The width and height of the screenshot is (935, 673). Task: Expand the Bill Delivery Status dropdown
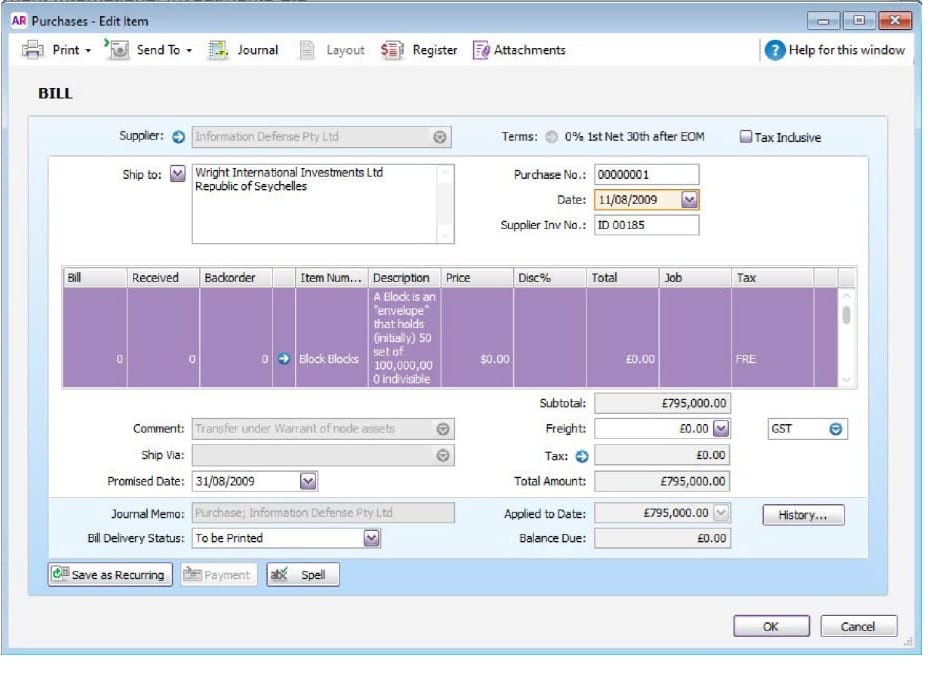[371, 538]
